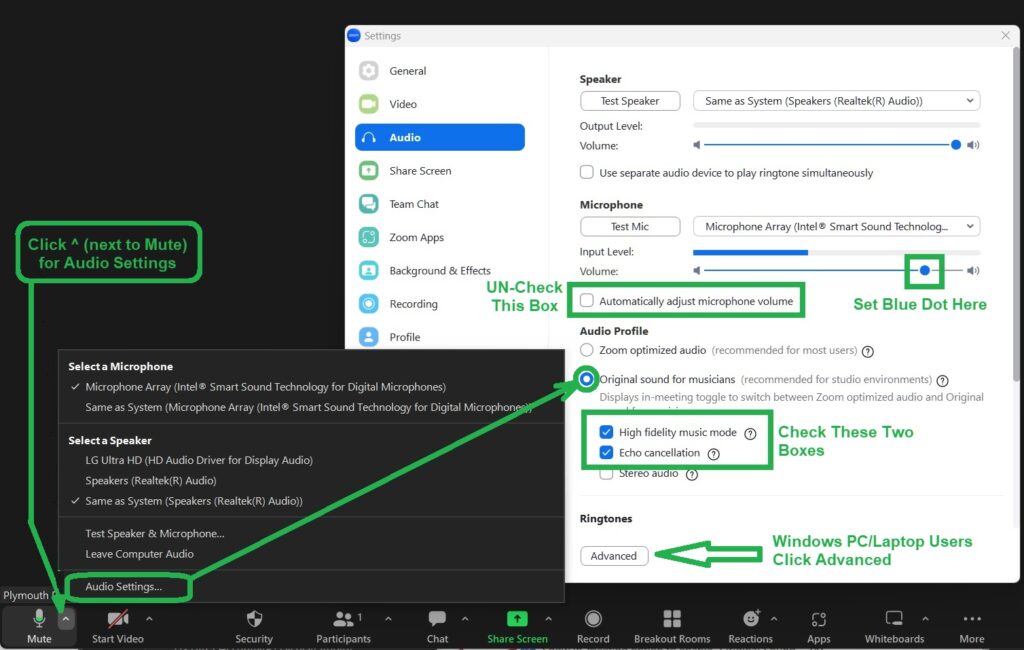Select Zoom optimized audio radio button
The width and height of the screenshot is (1024, 650).
coord(586,350)
